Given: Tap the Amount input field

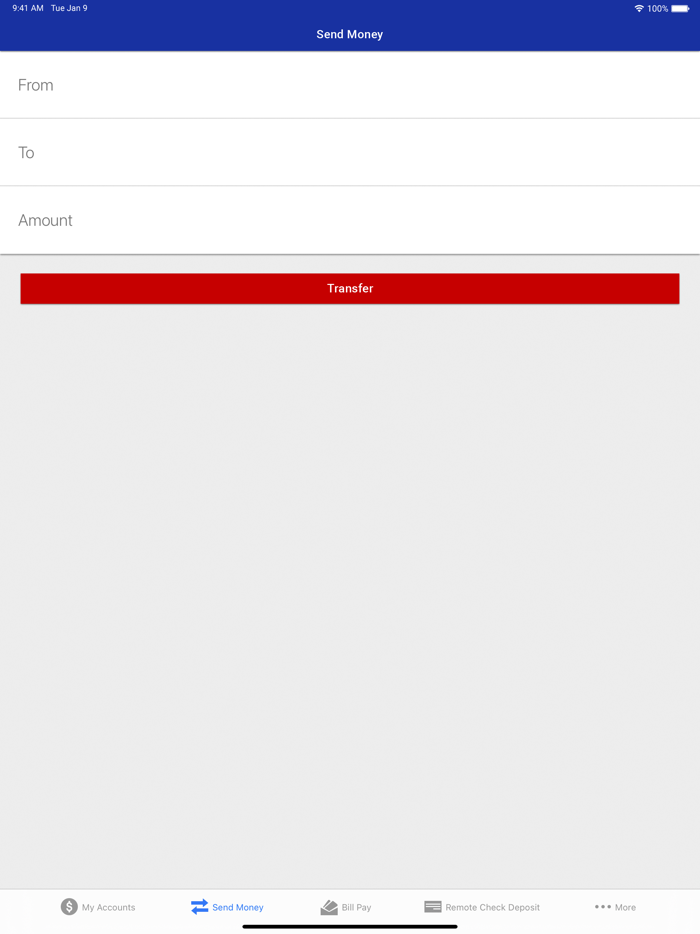Looking at the screenshot, I should [350, 220].
